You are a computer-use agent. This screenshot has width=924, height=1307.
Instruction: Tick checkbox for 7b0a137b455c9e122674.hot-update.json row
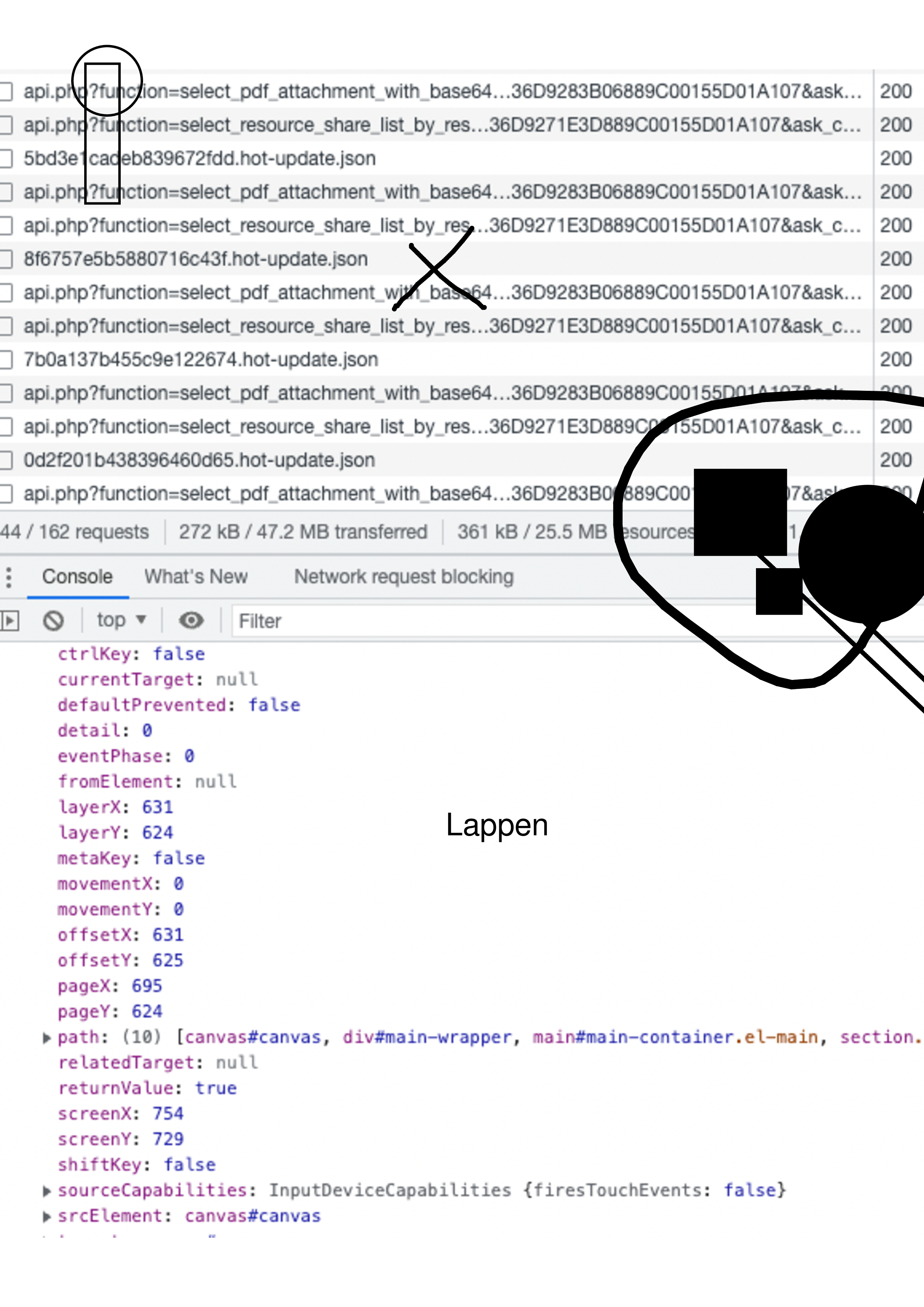tap(5, 360)
